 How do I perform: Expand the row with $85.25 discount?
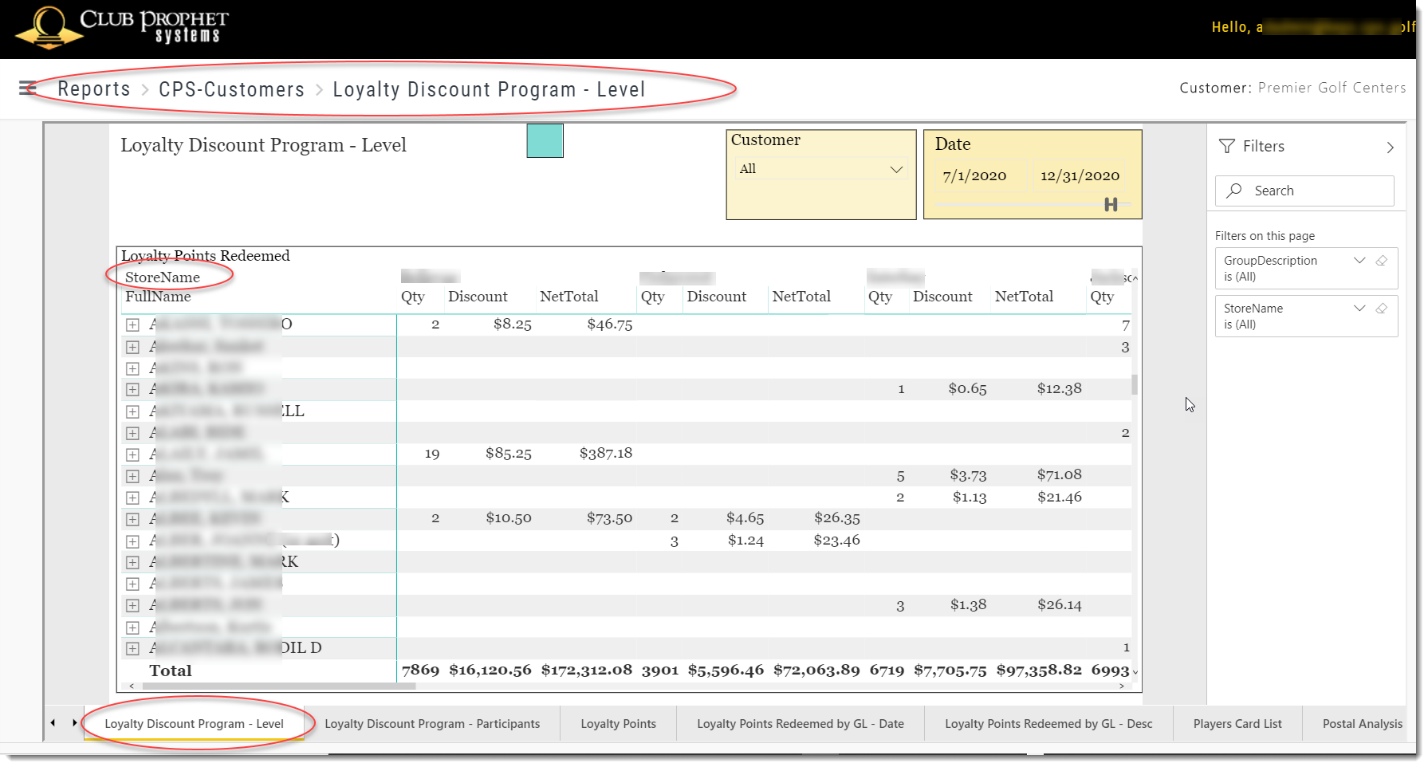(x=132, y=454)
